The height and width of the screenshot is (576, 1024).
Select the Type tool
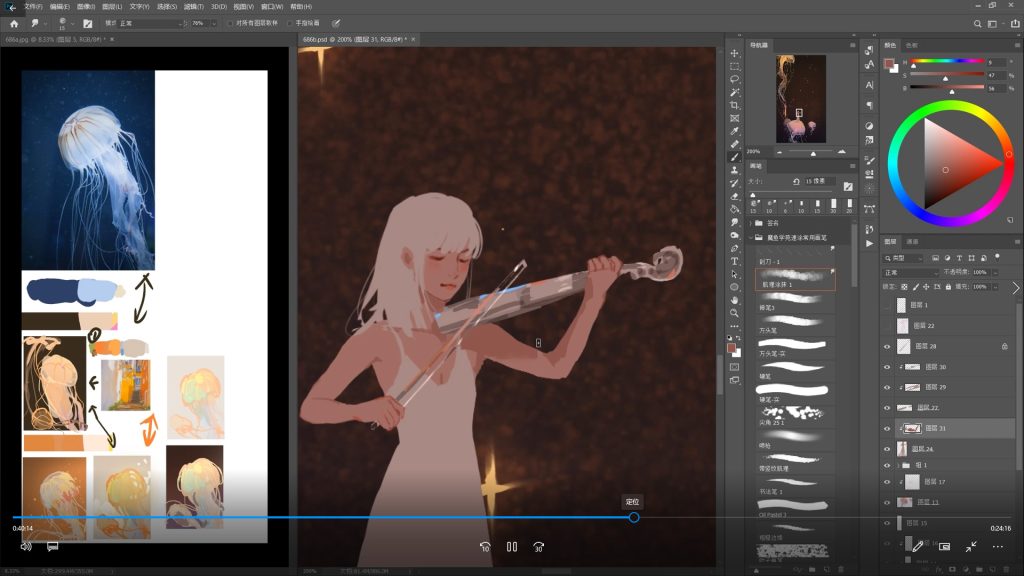click(734, 261)
